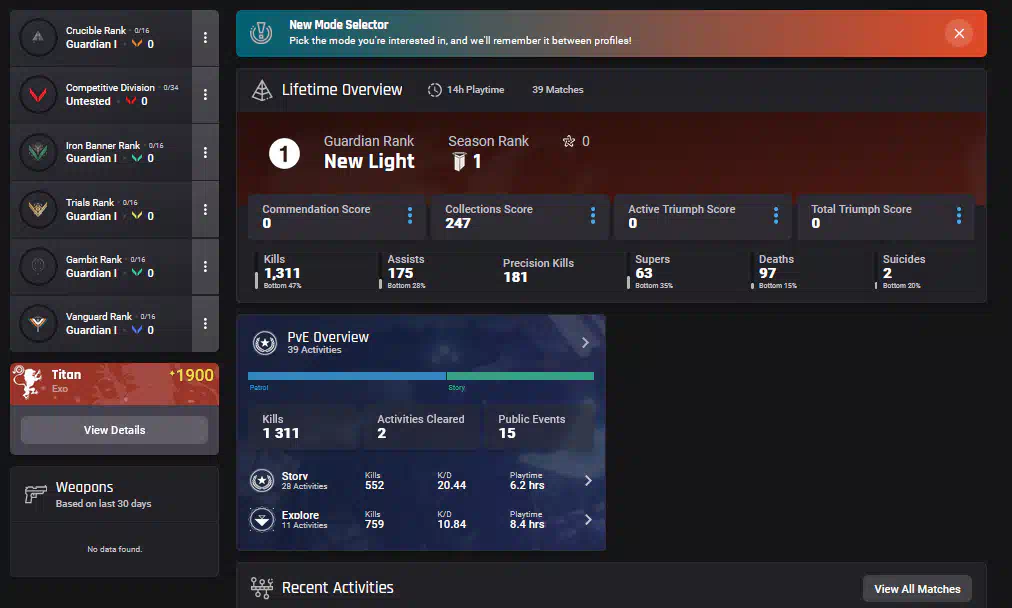The image size is (1012, 608).
Task: Click the PvE Kills 1 311 tile
Action: click(303, 427)
